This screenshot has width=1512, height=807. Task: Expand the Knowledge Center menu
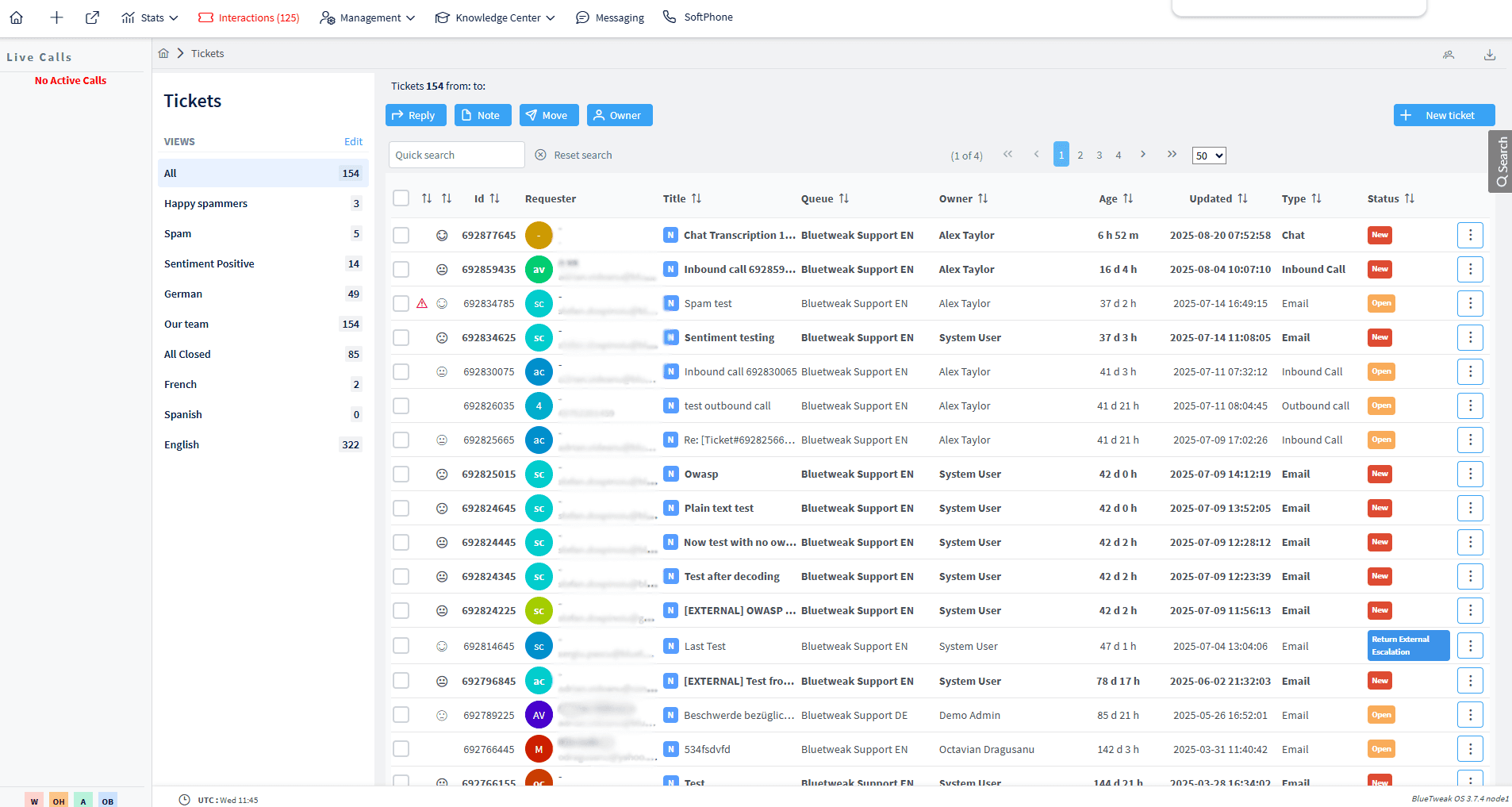(x=493, y=17)
